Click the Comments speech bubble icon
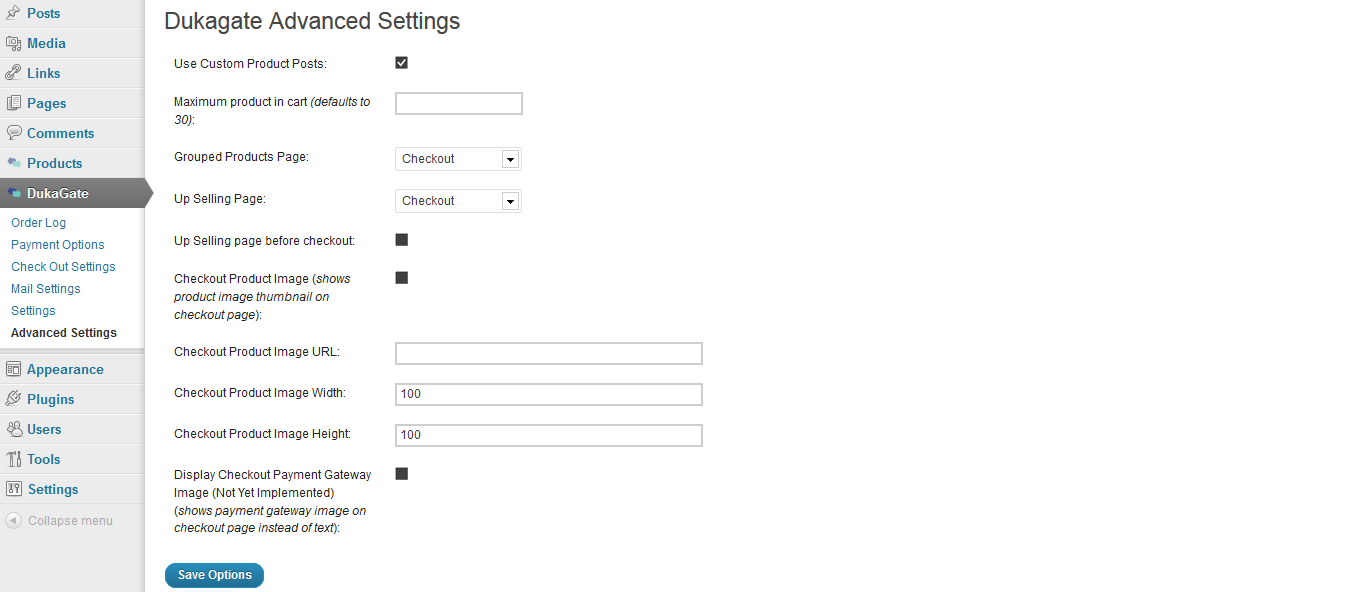Viewport: 1348px width, 592px height. 14,133
